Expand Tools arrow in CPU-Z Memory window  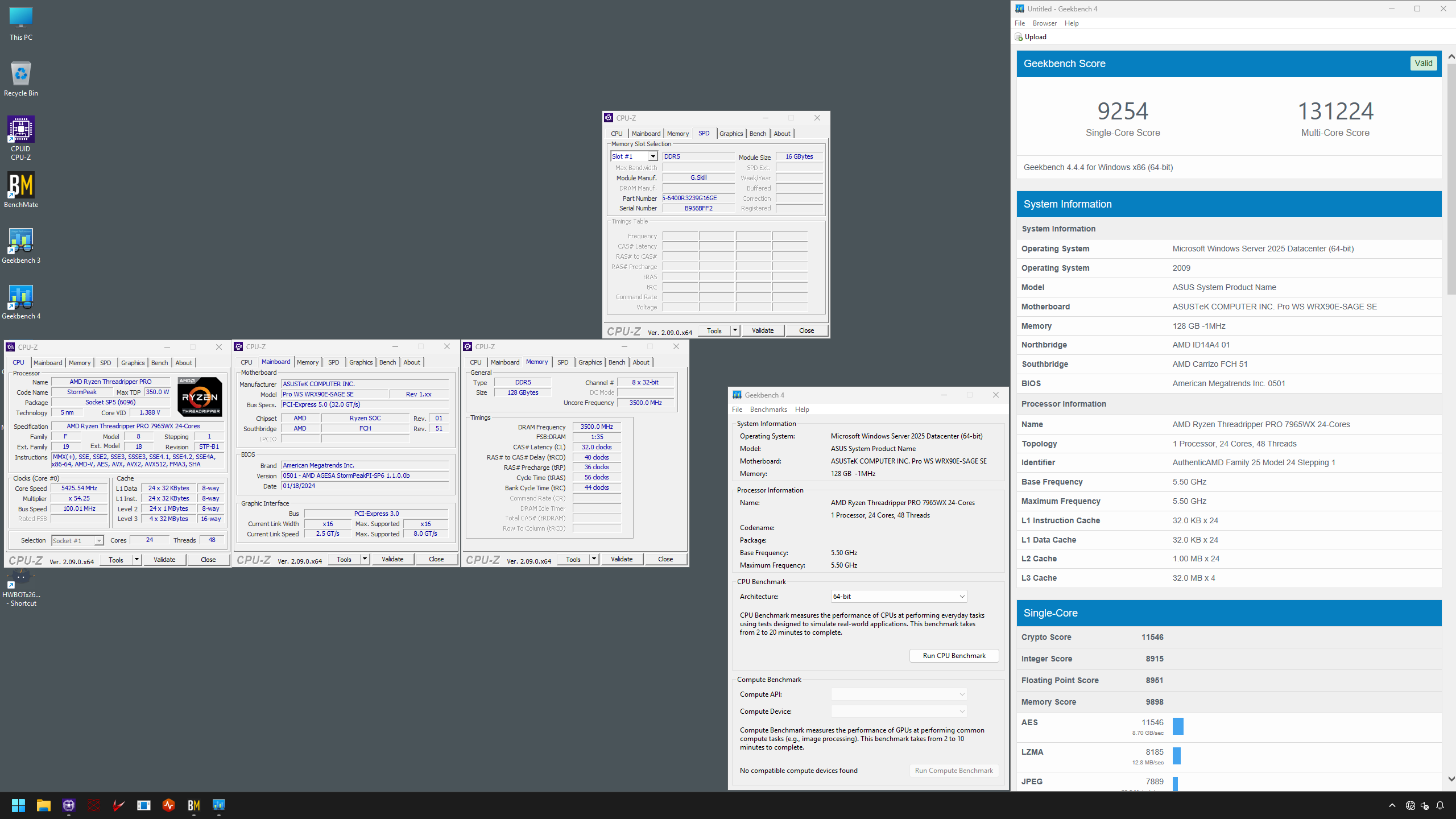[x=594, y=559]
